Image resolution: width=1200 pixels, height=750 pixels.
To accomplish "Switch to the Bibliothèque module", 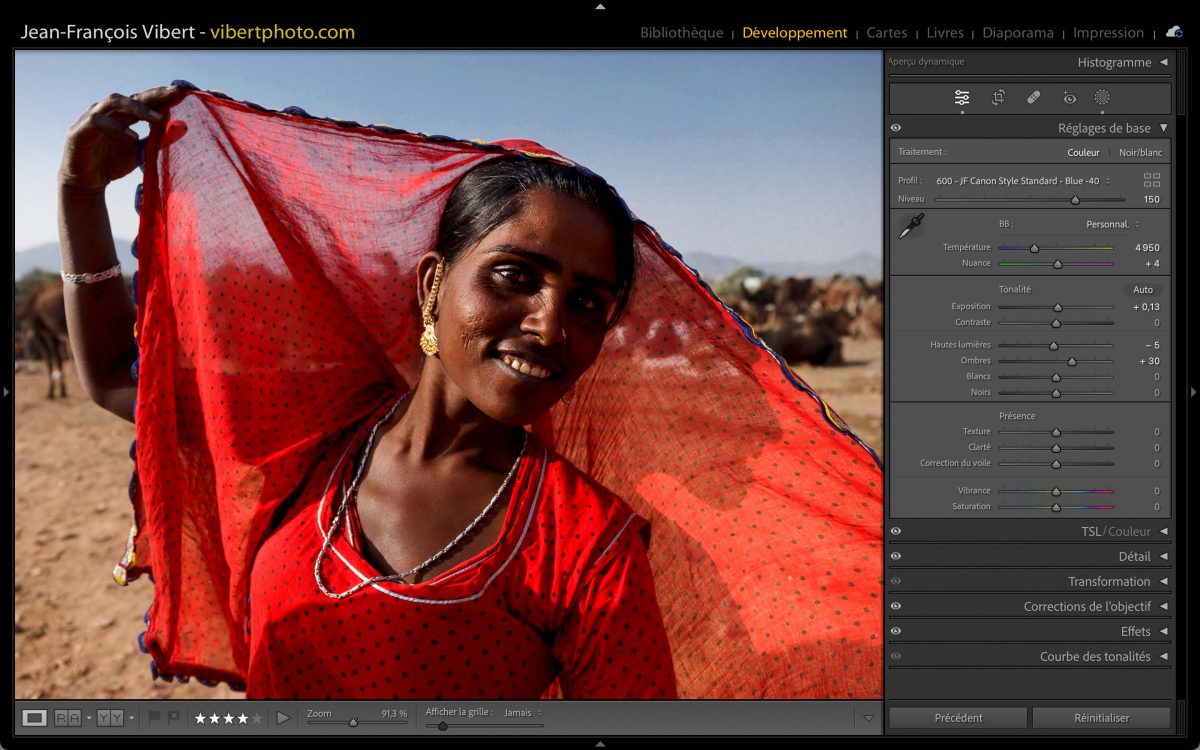I will (x=681, y=33).
